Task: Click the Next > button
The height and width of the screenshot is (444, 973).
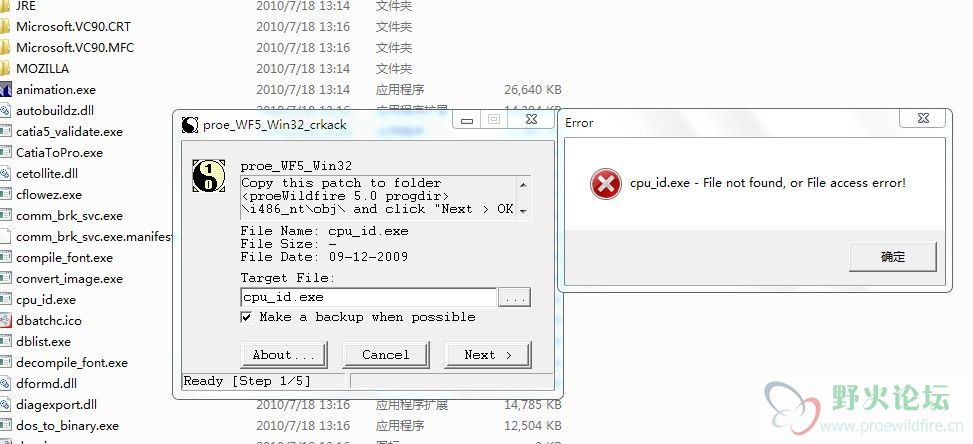Action: pyautogui.click(x=488, y=355)
